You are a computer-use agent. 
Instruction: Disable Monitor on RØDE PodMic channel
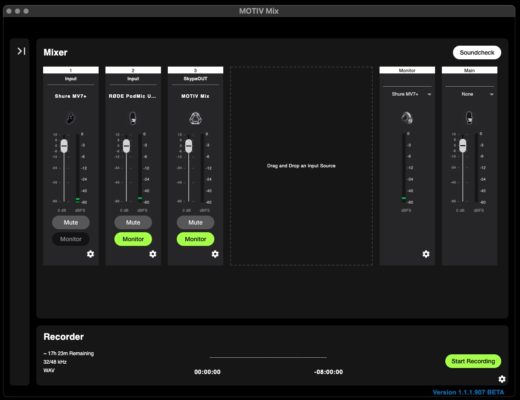pyautogui.click(x=133, y=239)
